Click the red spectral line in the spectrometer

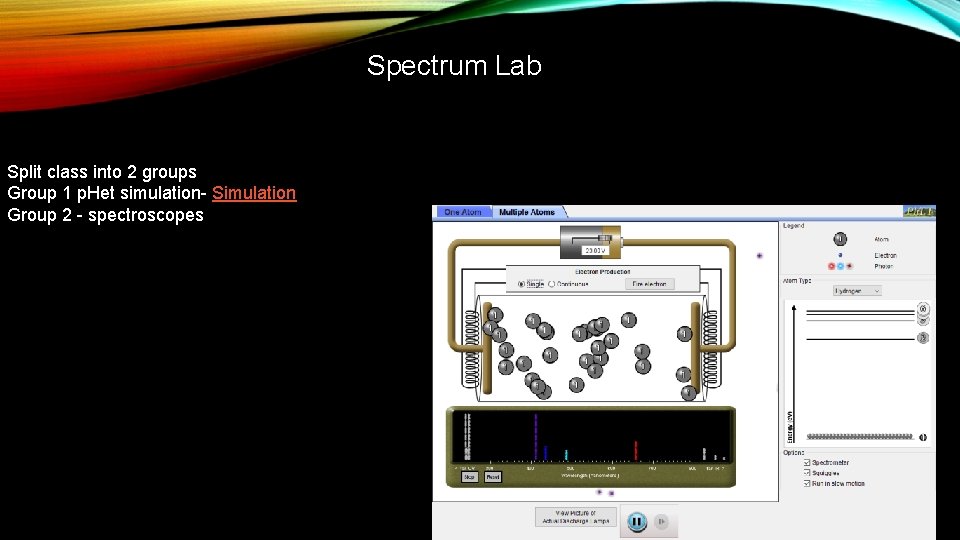point(636,451)
